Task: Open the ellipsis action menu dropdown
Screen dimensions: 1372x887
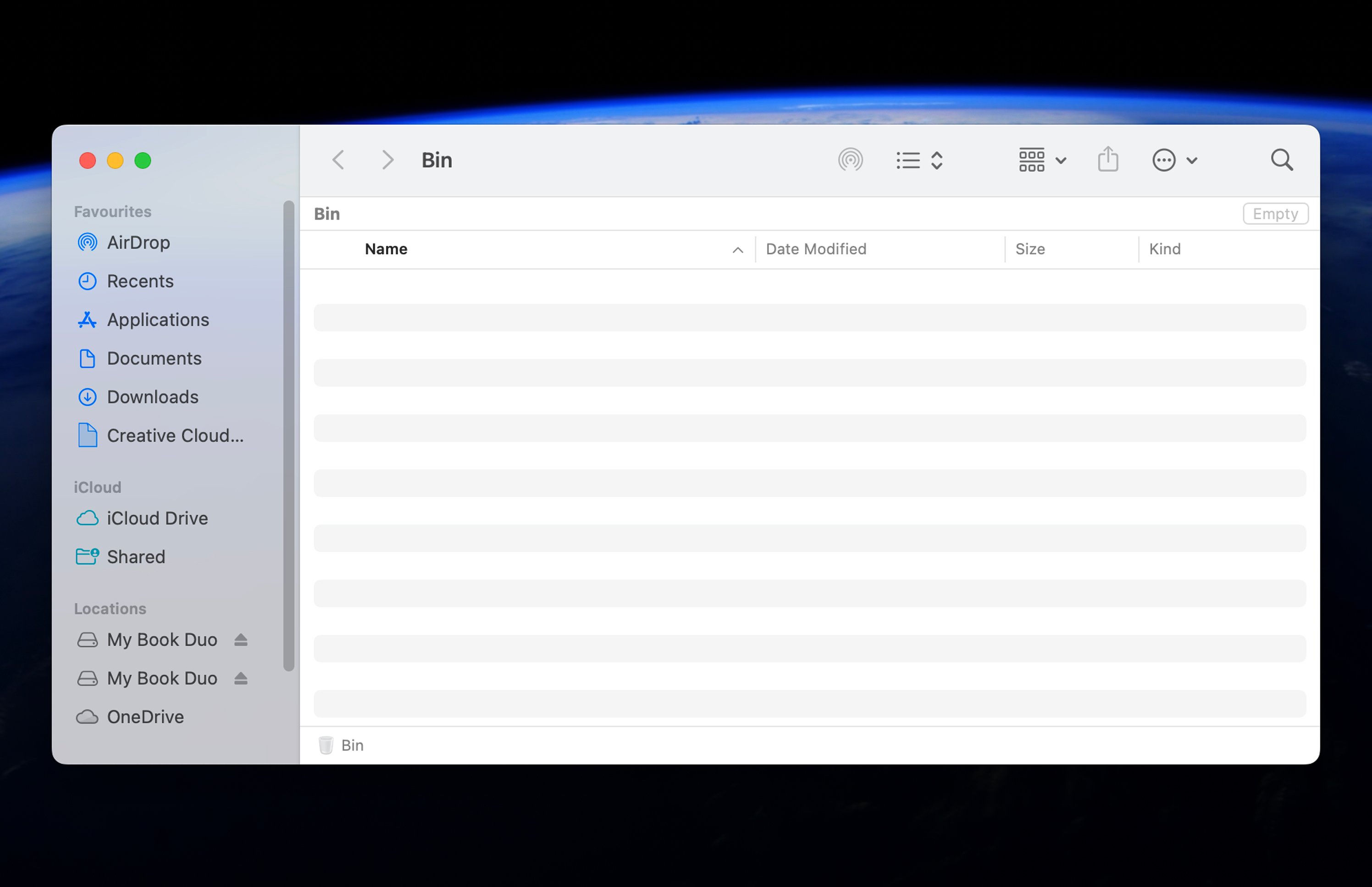Action: coord(1174,160)
